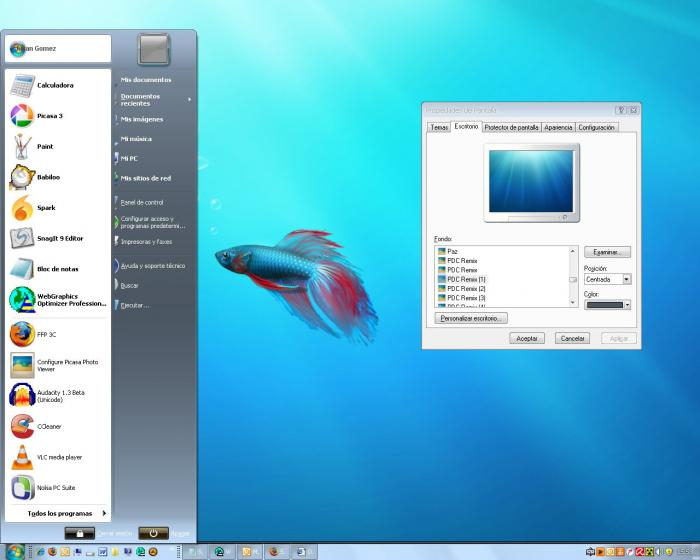Expand Todos los programas
The width and height of the screenshot is (700, 560).
pos(67,514)
